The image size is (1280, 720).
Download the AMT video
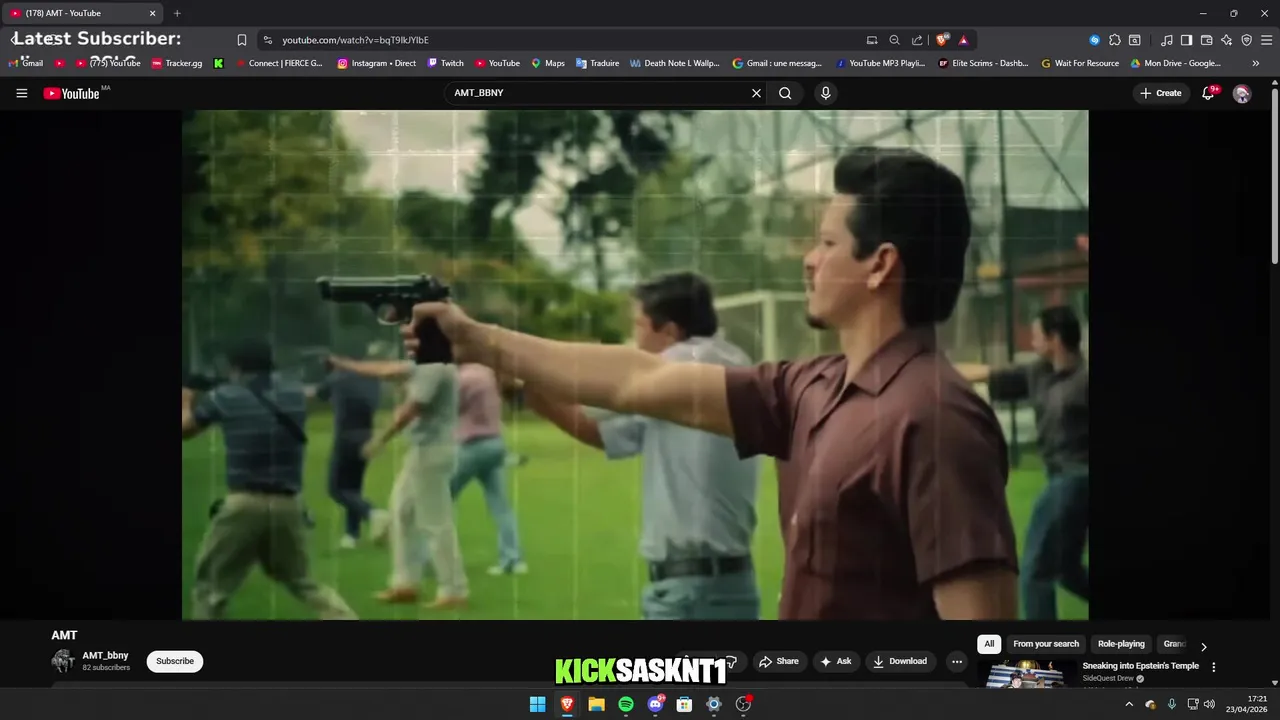point(900,661)
